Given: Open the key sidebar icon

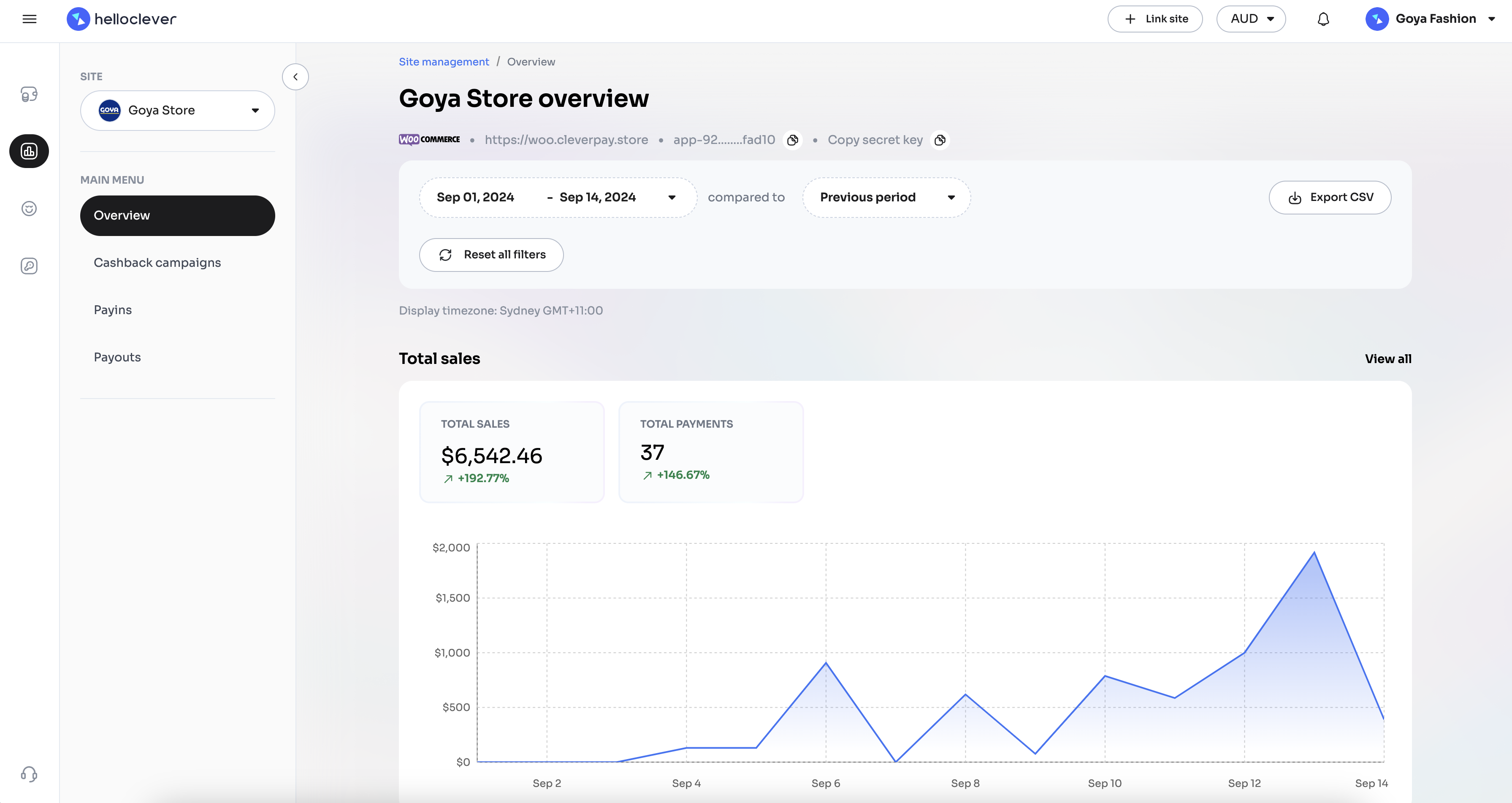Looking at the screenshot, I should (30, 266).
